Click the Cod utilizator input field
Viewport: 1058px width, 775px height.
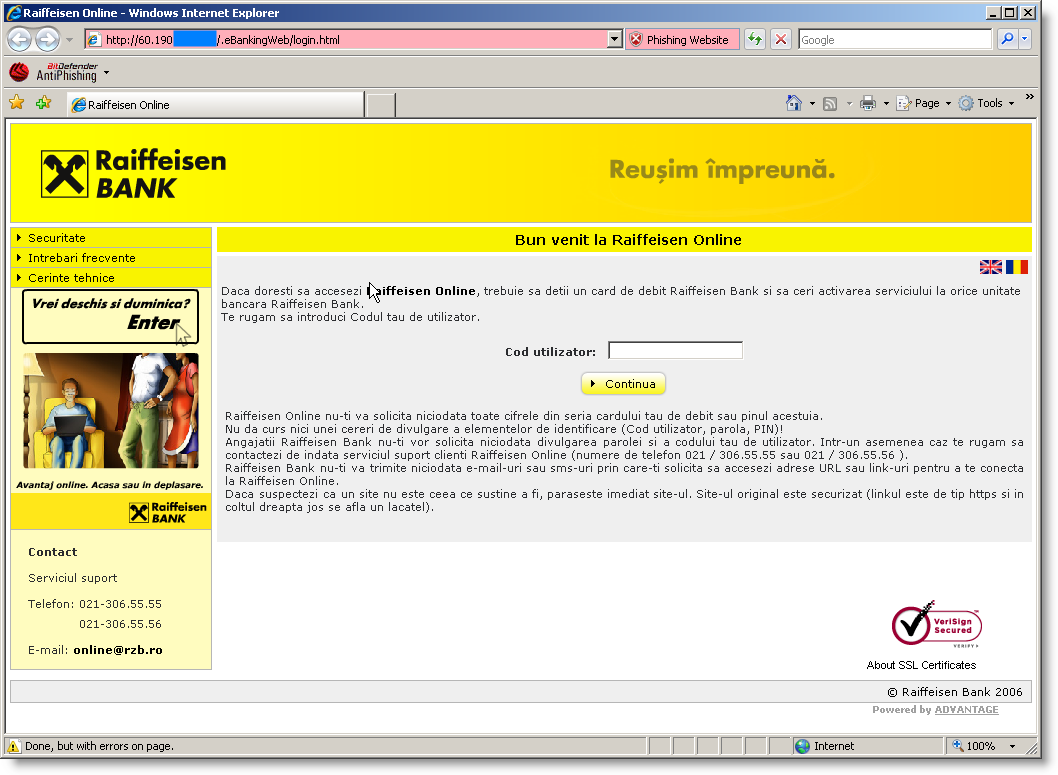pyautogui.click(x=675, y=351)
